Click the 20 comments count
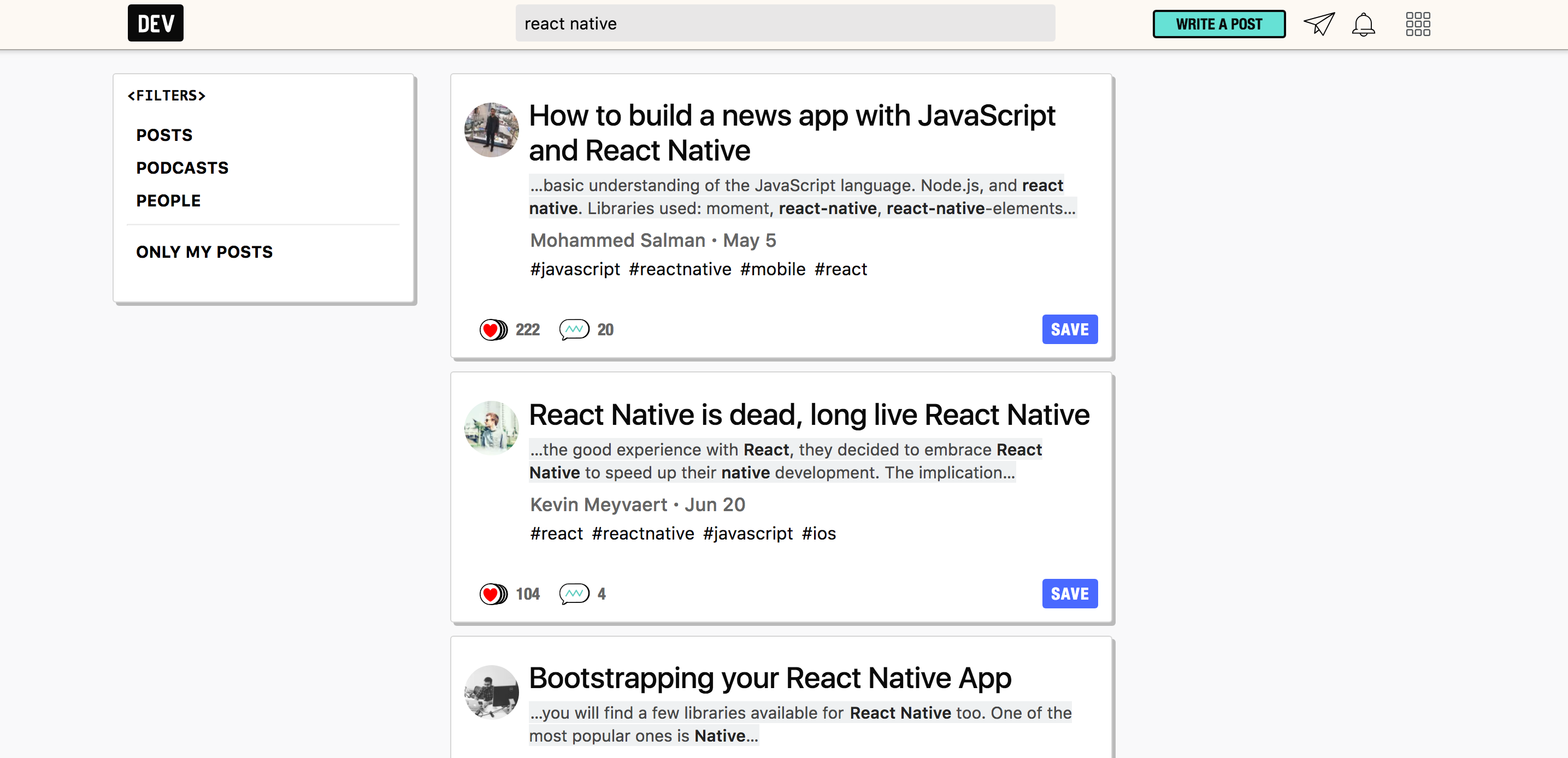Viewport: 1568px width, 758px height. coord(605,330)
